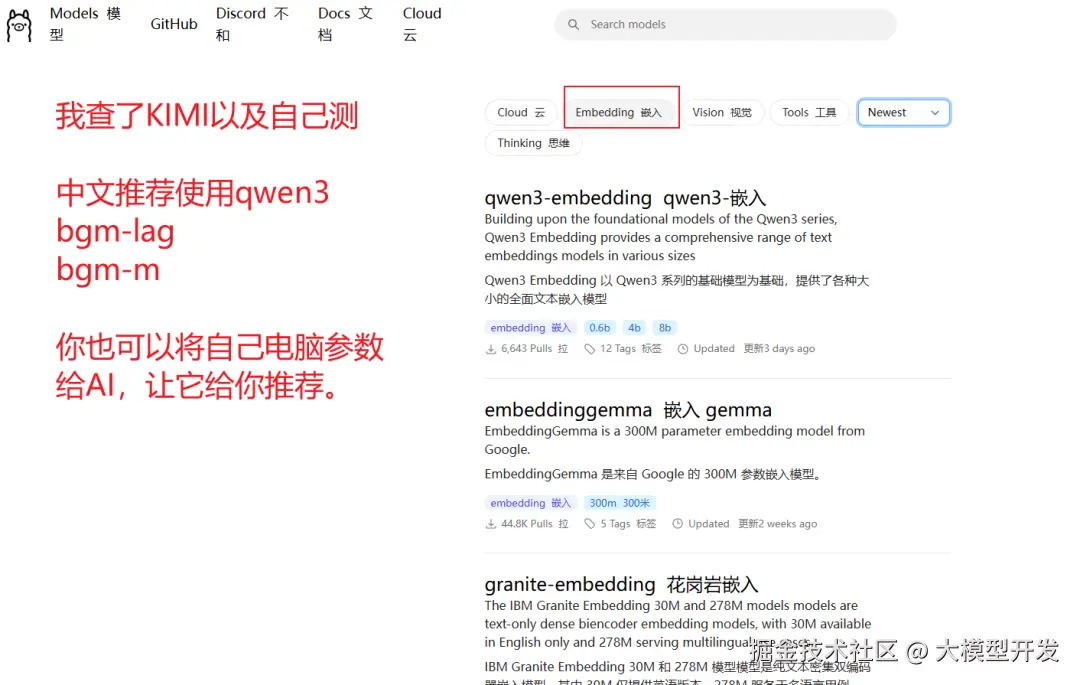Select the 8b size tag
The height and width of the screenshot is (685, 1080).
(x=665, y=328)
